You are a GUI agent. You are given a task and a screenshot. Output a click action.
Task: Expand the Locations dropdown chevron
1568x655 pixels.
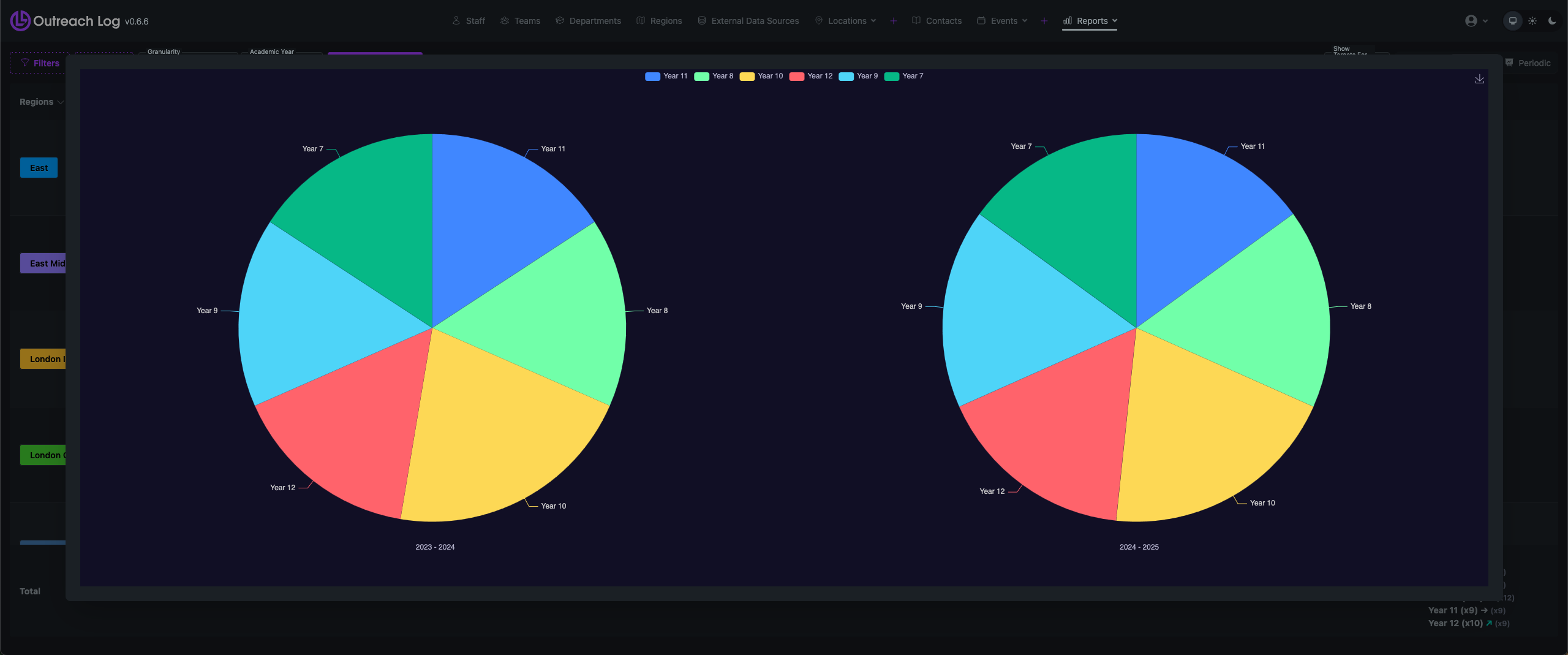click(873, 21)
